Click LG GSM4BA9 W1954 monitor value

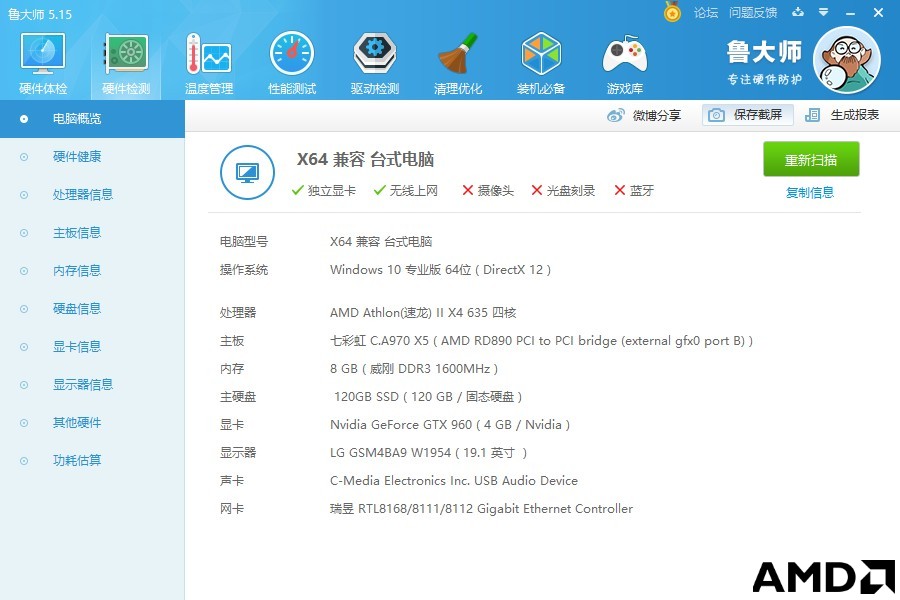coord(428,453)
